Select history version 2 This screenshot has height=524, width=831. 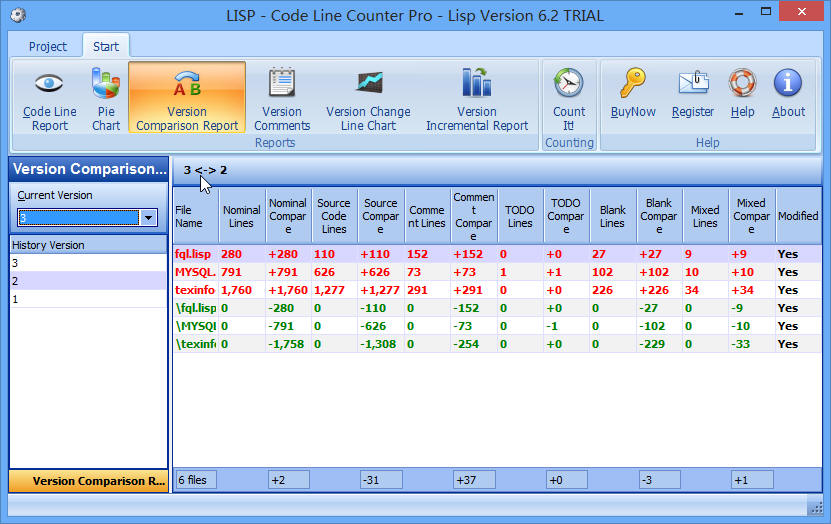[x=88, y=281]
